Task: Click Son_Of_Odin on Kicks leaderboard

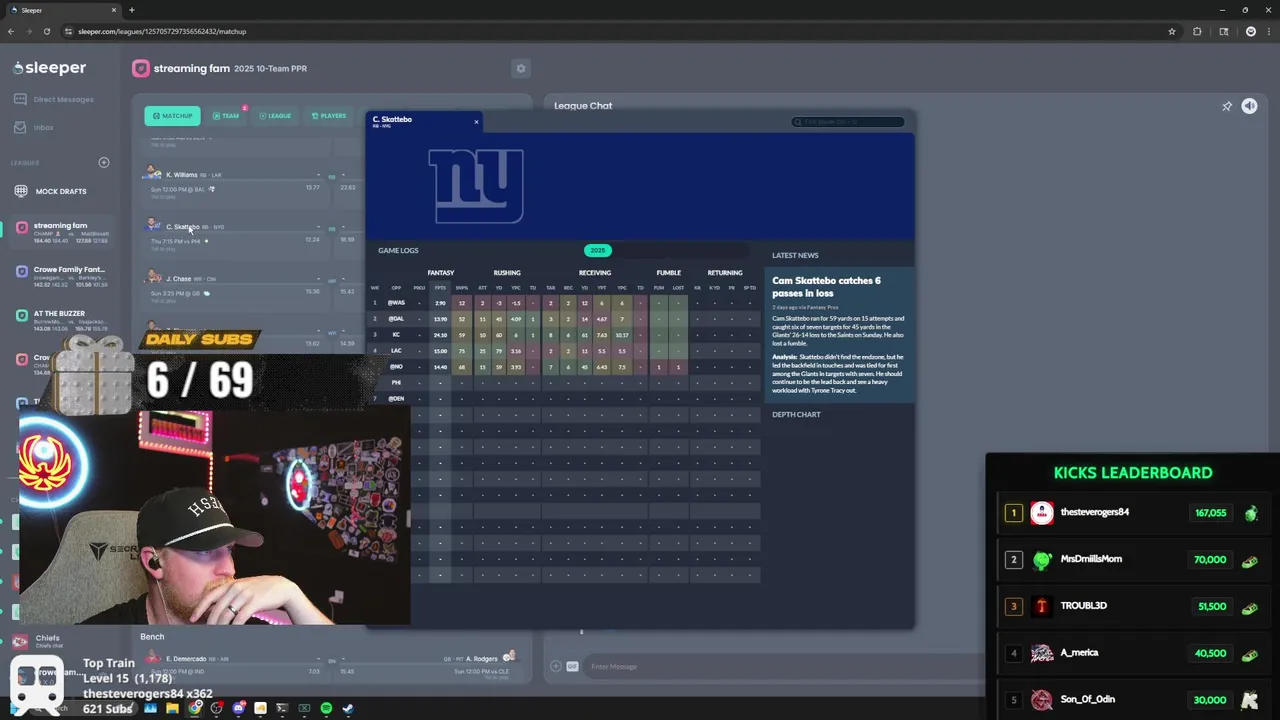Action: pyautogui.click(x=1132, y=700)
